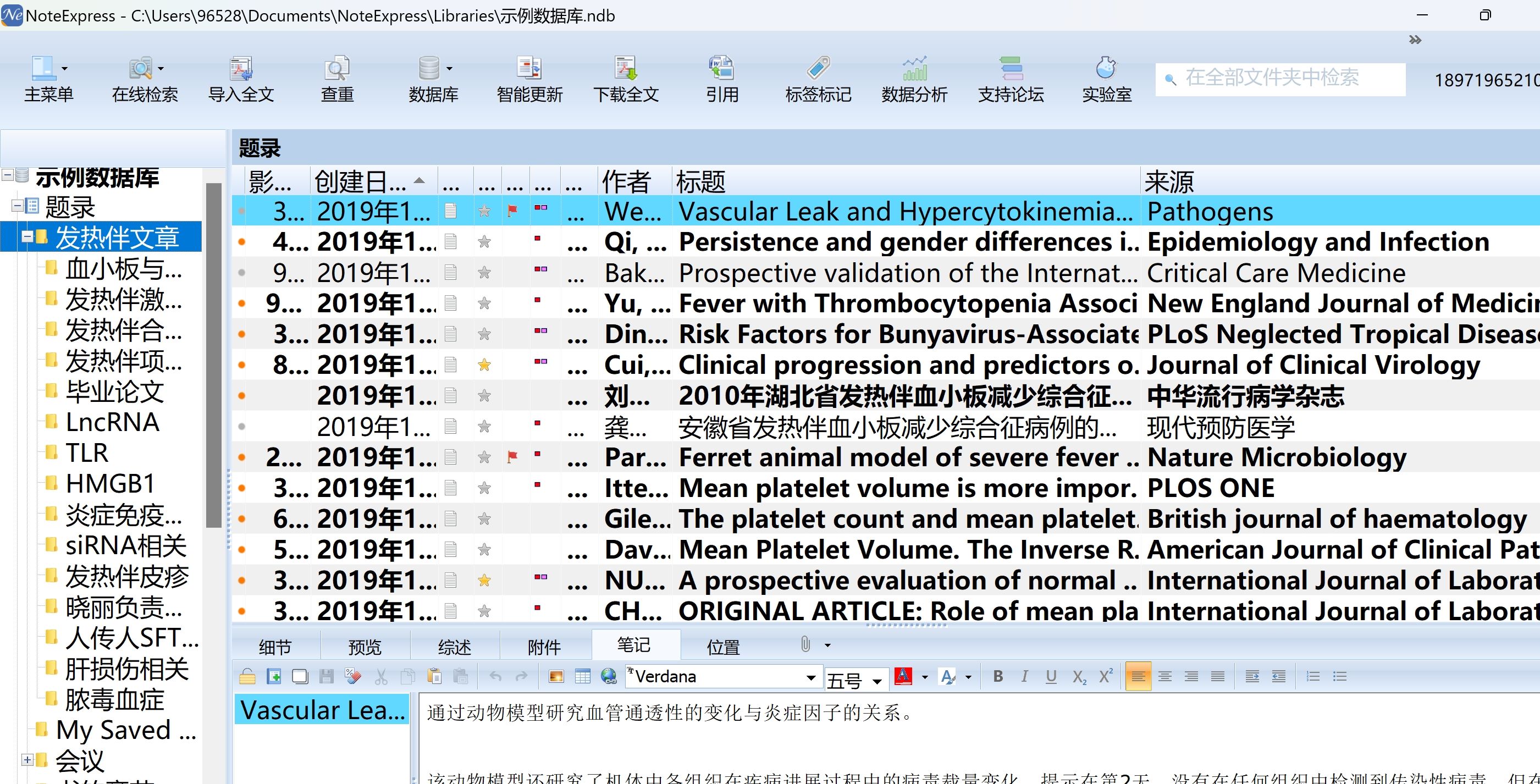
Task: Toggle underline formatting in note editor
Action: (1051, 676)
